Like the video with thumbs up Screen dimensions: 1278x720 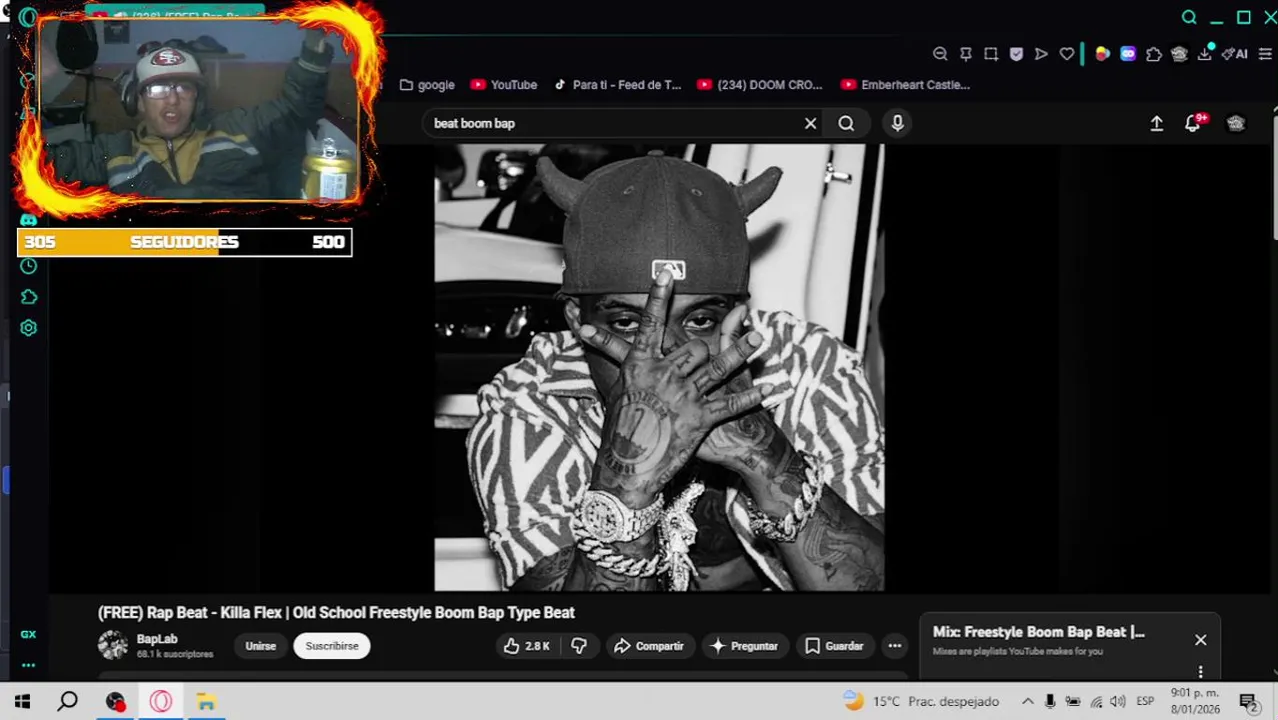click(x=527, y=646)
